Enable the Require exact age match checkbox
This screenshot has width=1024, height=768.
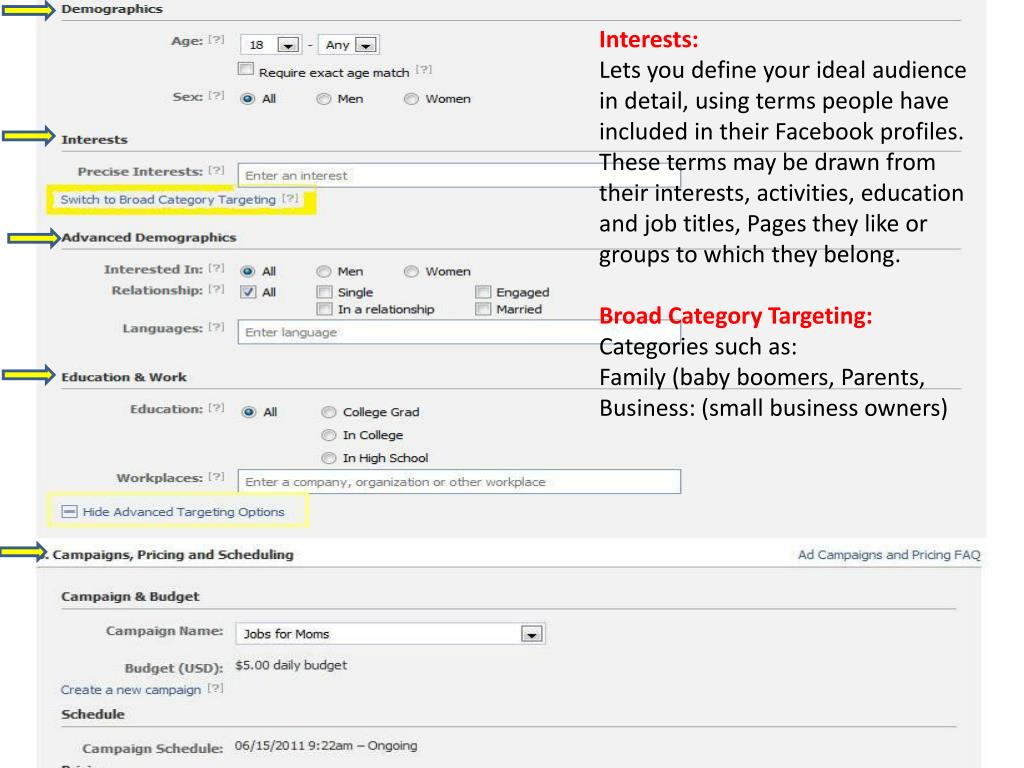coord(246,69)
